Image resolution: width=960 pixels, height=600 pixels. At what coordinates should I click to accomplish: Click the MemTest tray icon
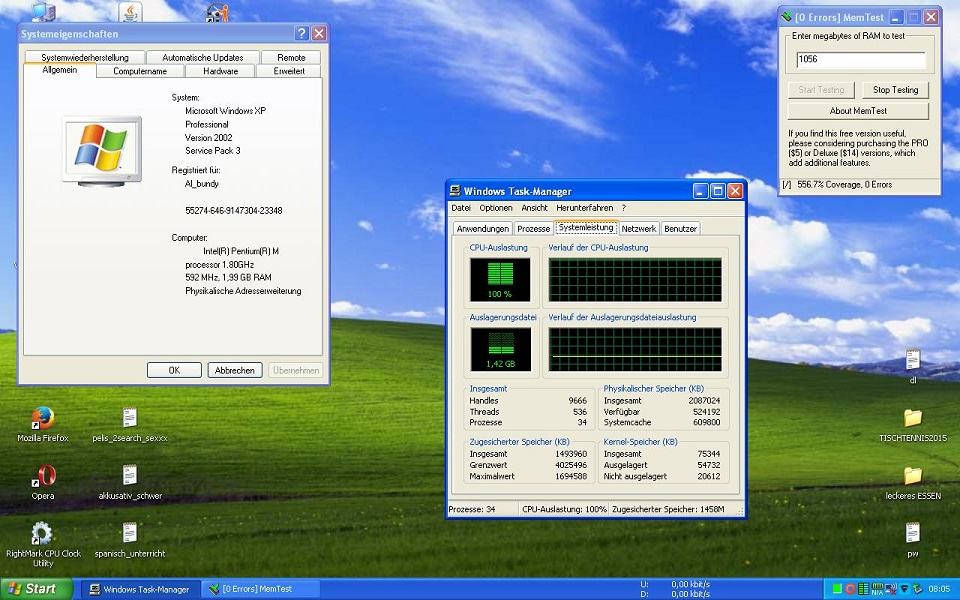click(918, 589)
